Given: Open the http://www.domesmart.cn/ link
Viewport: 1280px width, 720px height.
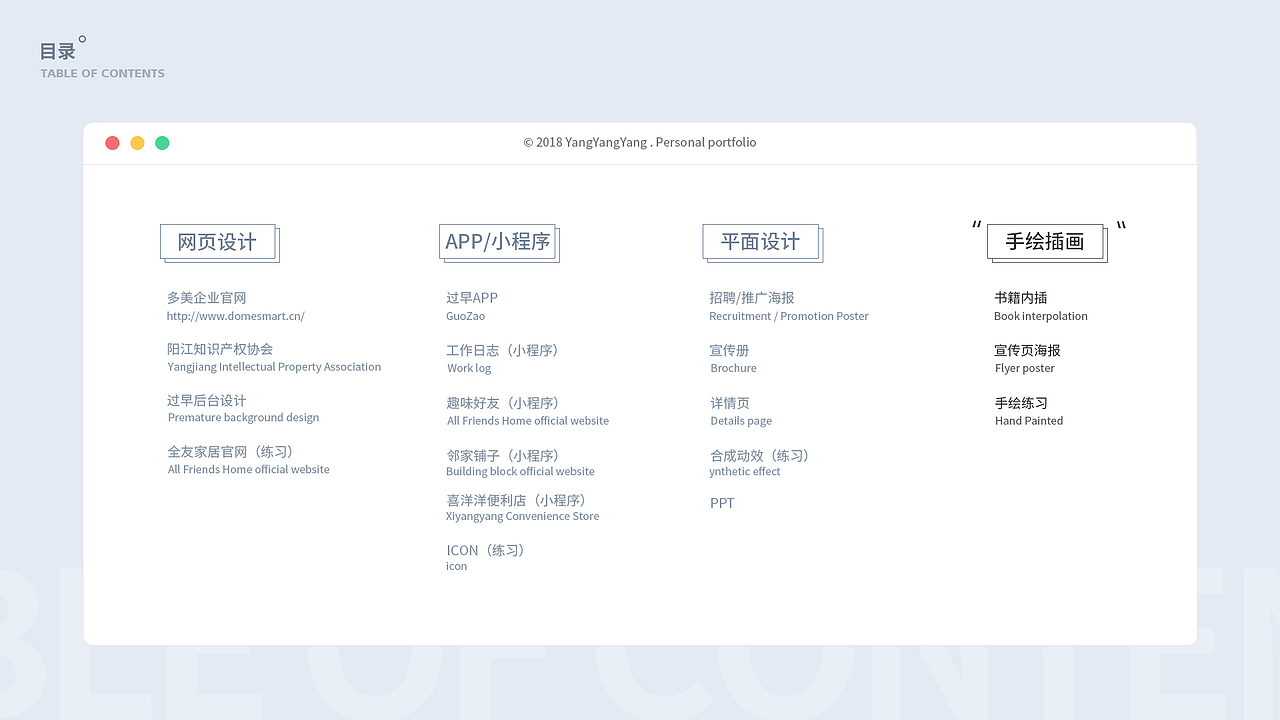Looking at the screenshot, I should pos(236,316).
